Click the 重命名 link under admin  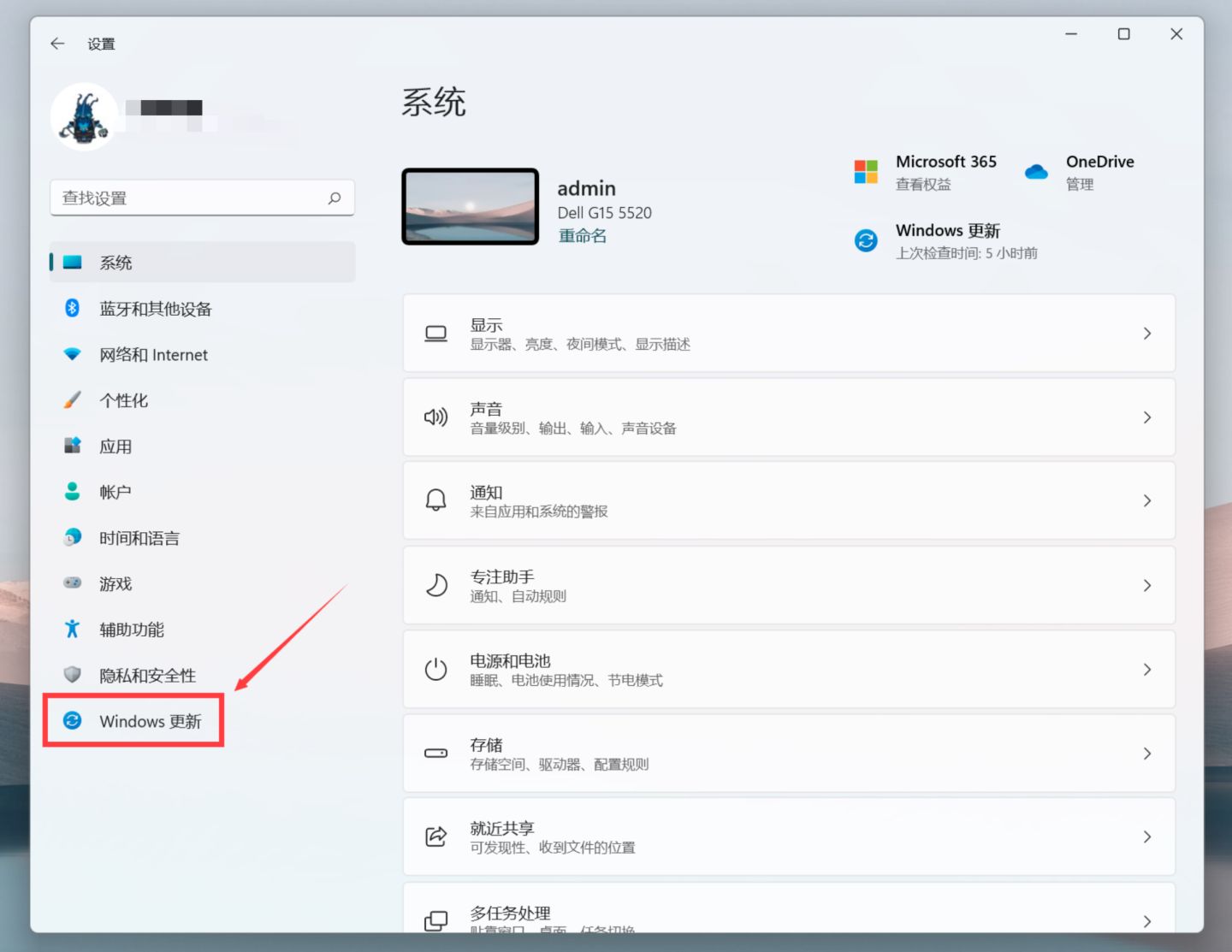pyautogui.click(x=582, y=235)
